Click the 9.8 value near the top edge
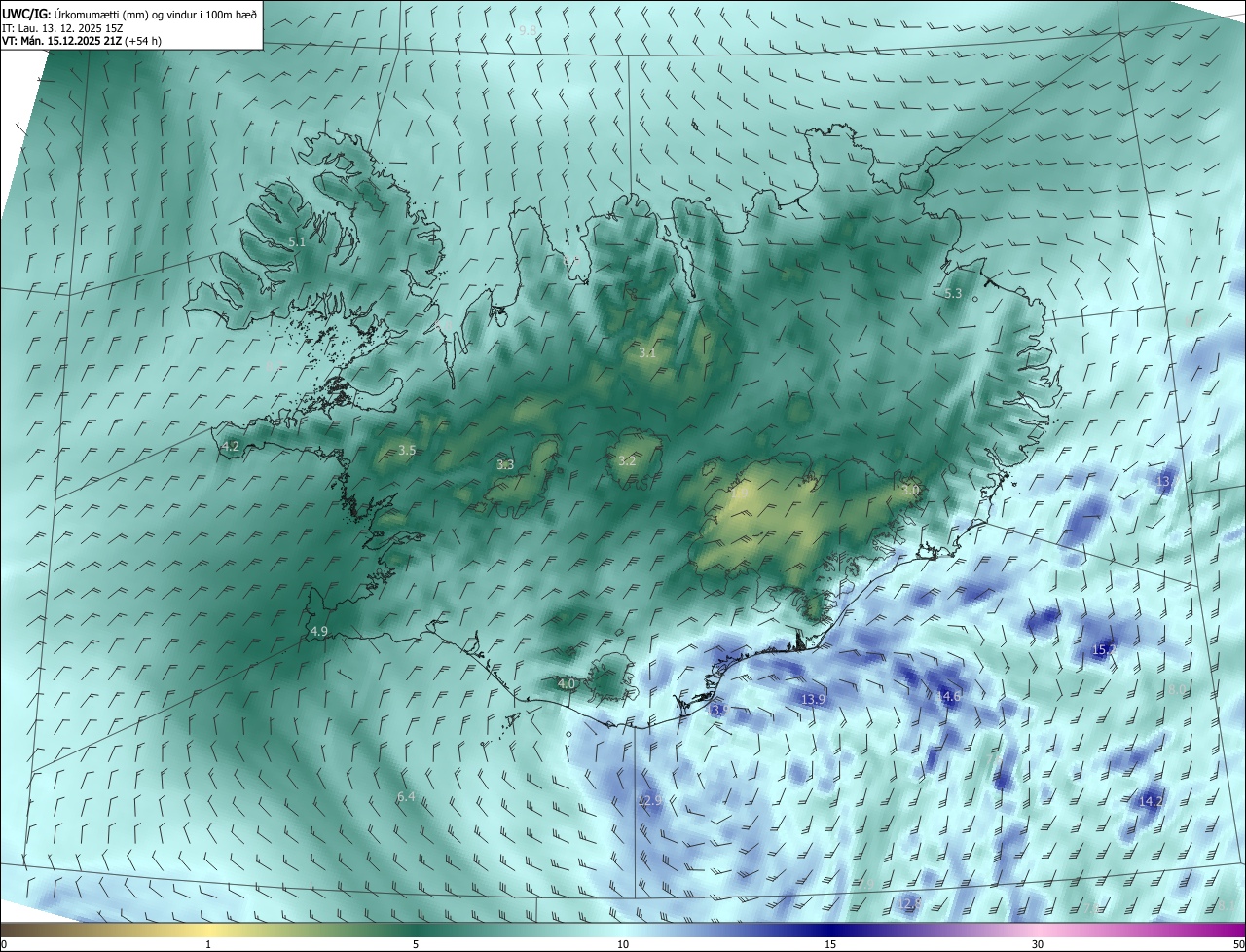Image resolution: width=1246 pixels, height=952 pixels. point(528,31)
